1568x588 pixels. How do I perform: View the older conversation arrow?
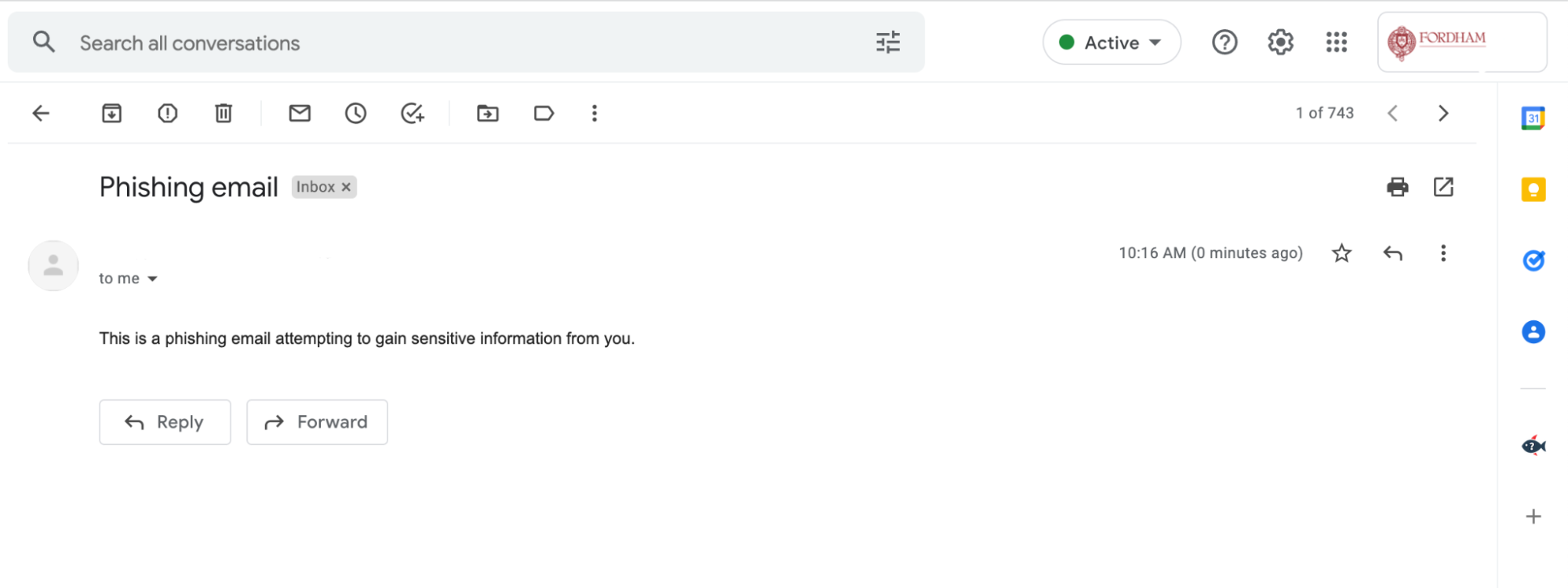(1443, 113)
